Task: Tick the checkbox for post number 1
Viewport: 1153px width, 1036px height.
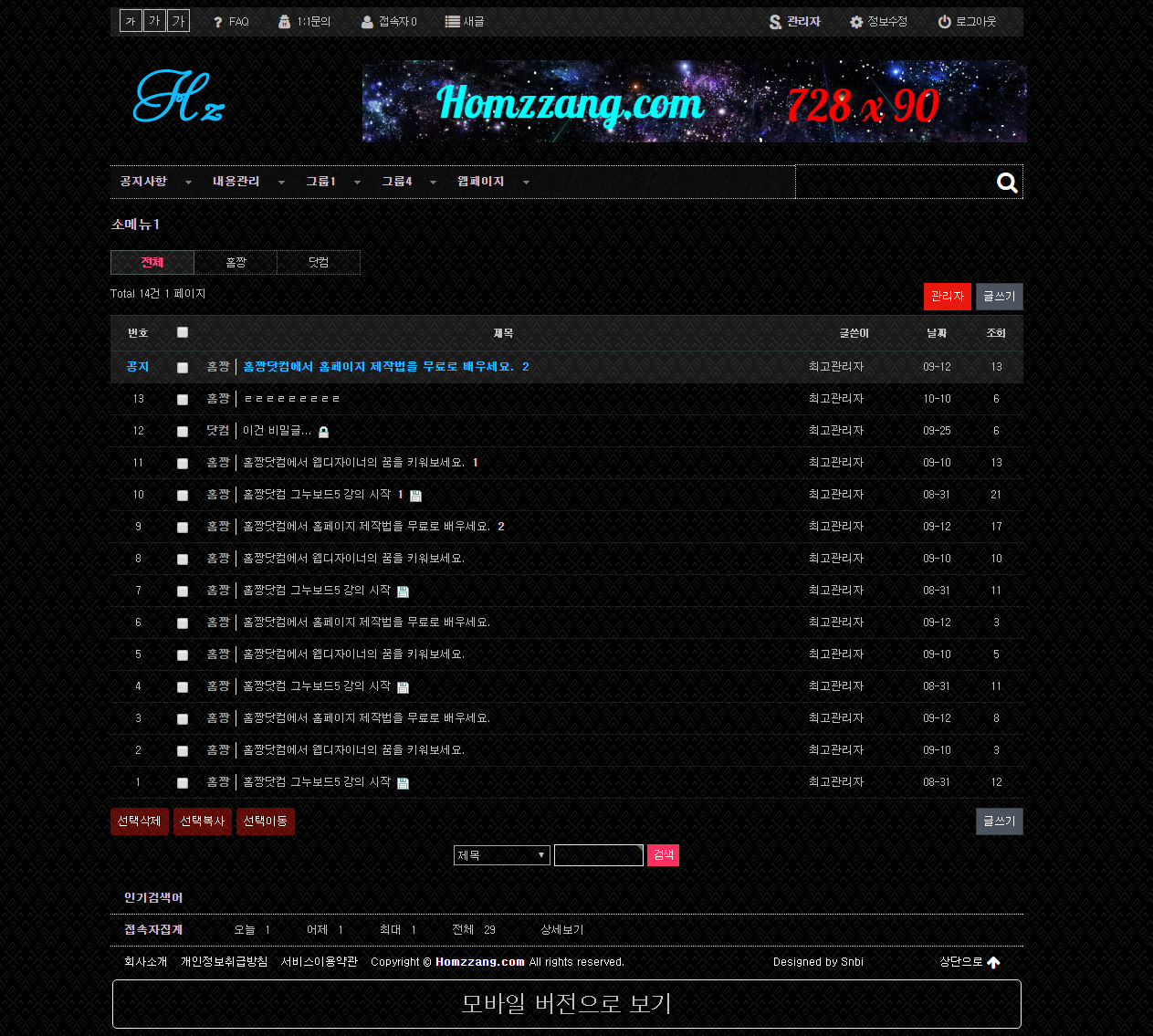Action: coord(183,783)
